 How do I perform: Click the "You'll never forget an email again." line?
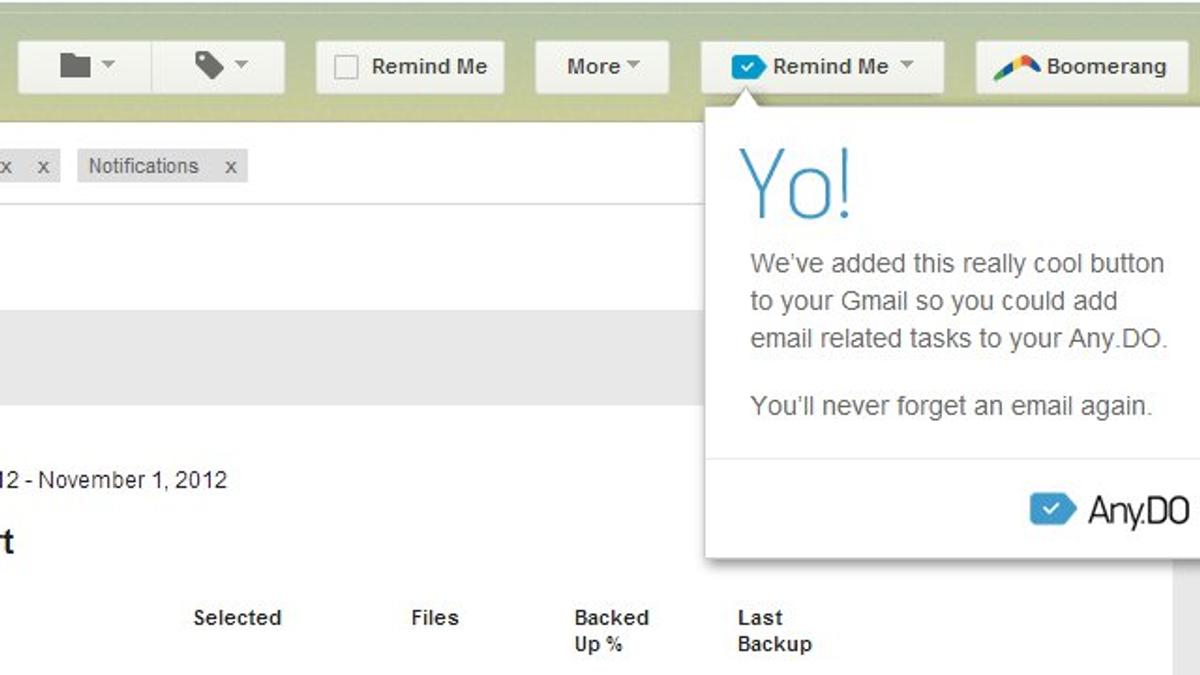pyautogui.click(x=951, y=406)
